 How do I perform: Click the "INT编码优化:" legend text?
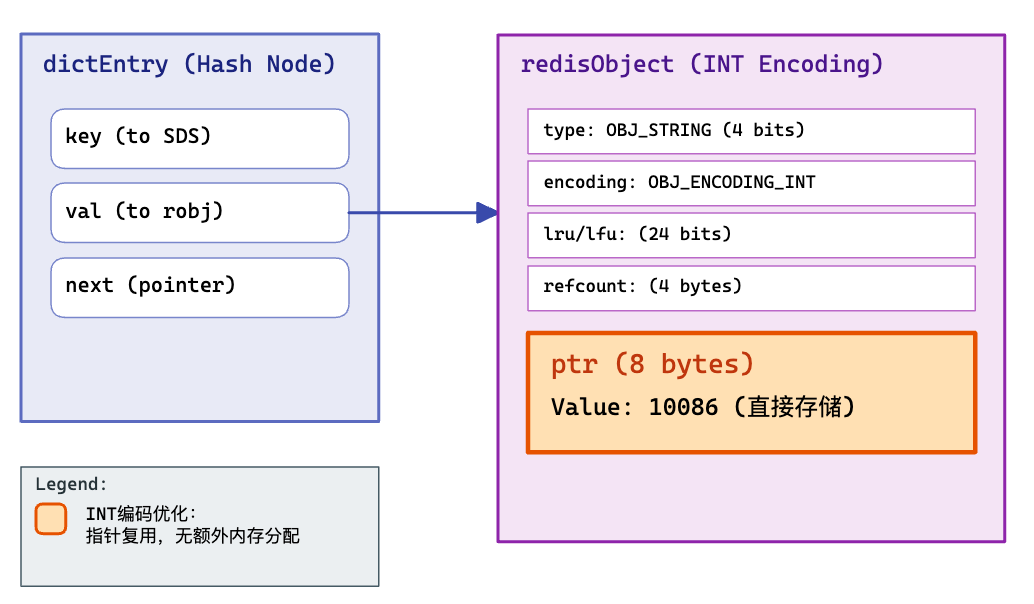point(141,514)
